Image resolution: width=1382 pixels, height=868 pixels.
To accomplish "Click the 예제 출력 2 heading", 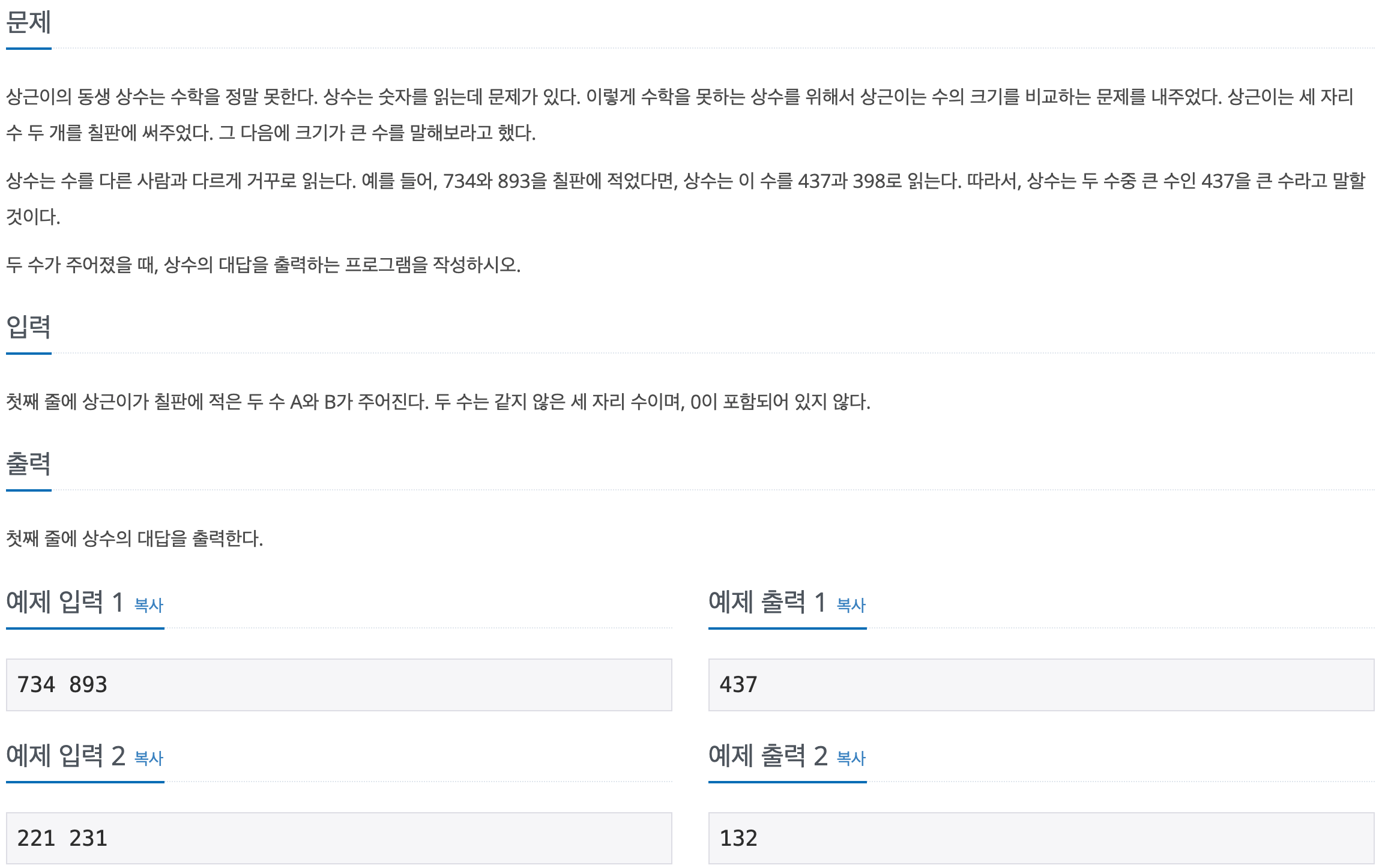I will 768,756.
